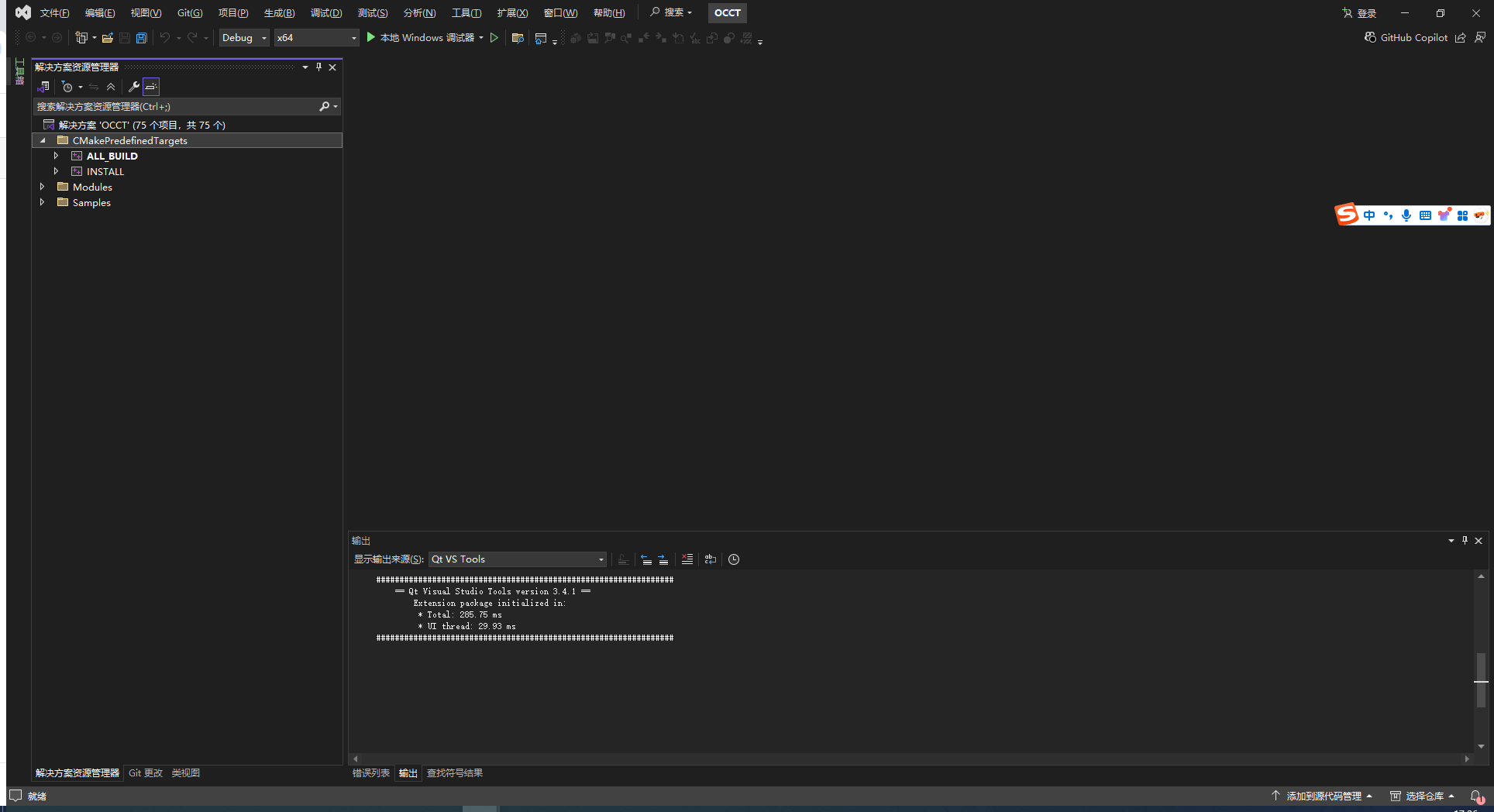
Task: Open the 视图(V) menu
Action: click(146, 13)
